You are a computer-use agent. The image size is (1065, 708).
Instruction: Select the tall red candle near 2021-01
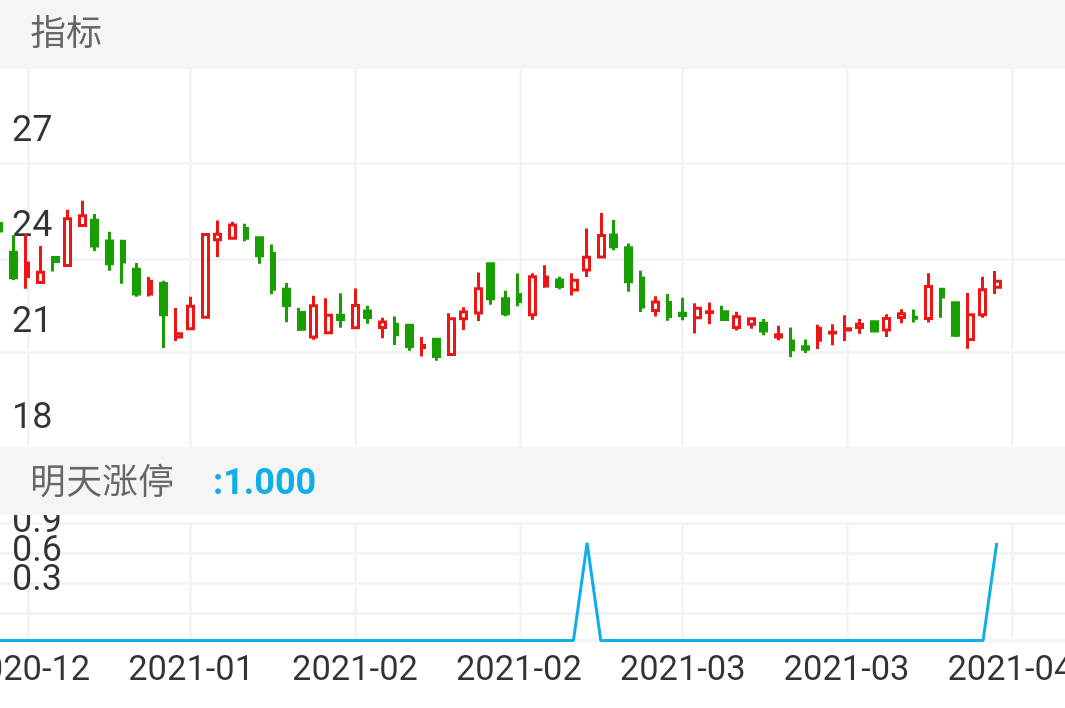point(205,276)
